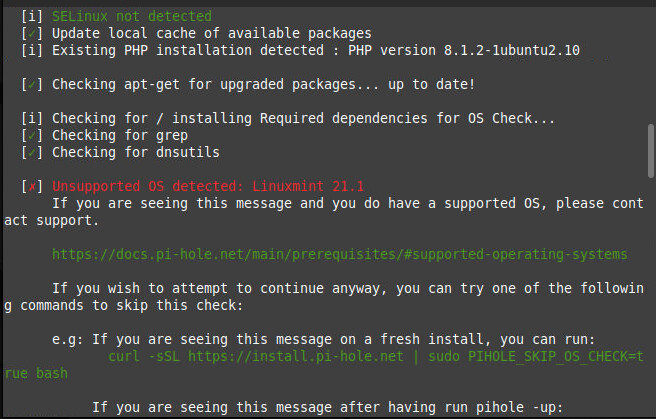This screenshot has width=656, height=419.
Task: Click the 'rue bash' wrapped command text
Action: point(36,373)
